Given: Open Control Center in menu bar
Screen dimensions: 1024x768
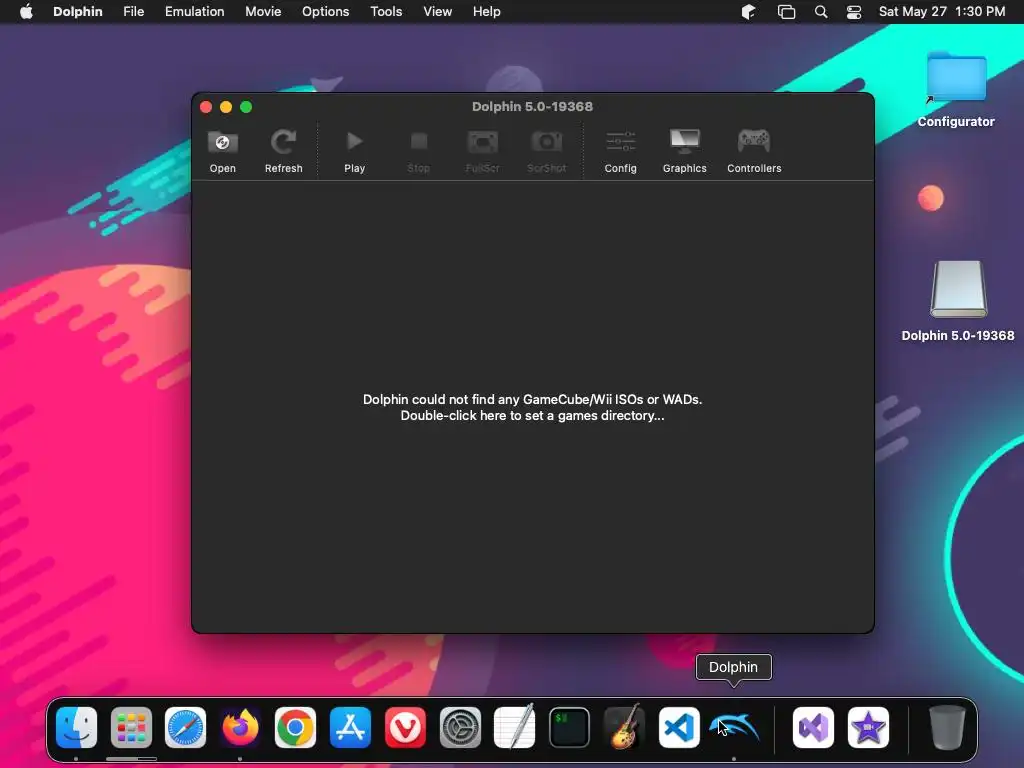Looking at the screenshot, I should pyautogui.click(x=854, y=12).
